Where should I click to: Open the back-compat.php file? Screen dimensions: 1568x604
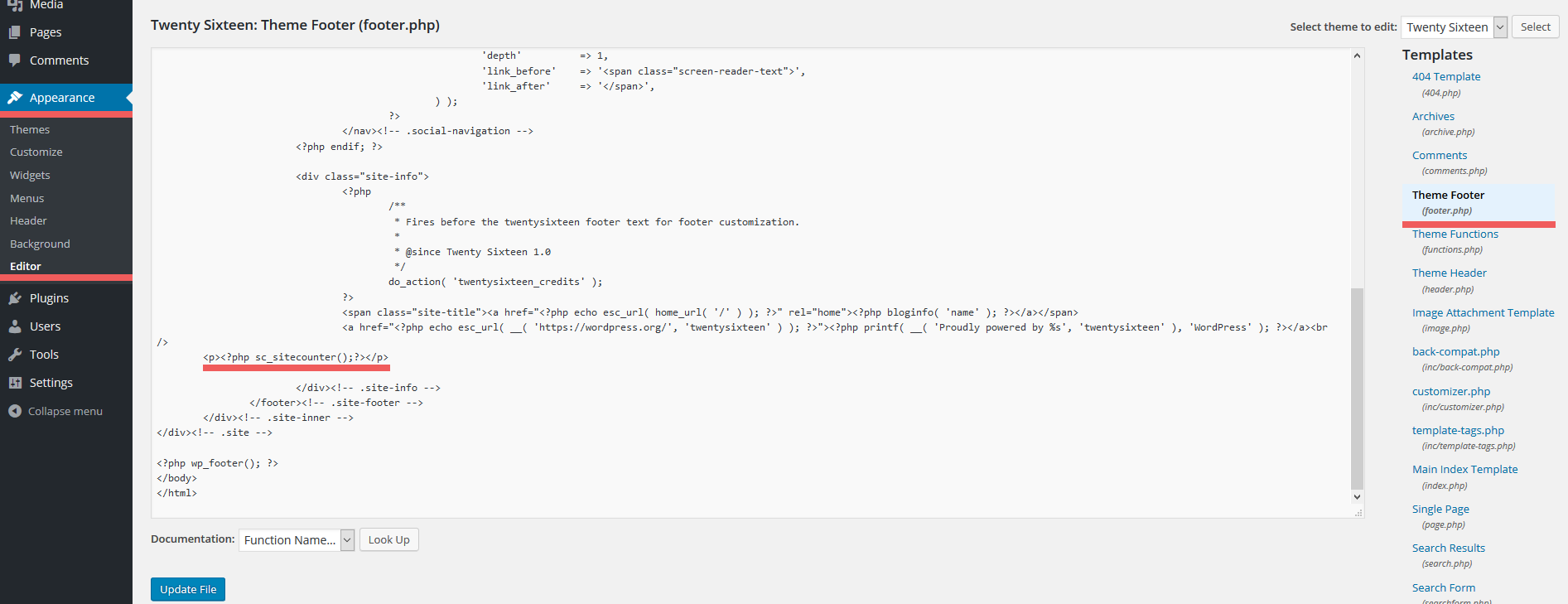1456,352
